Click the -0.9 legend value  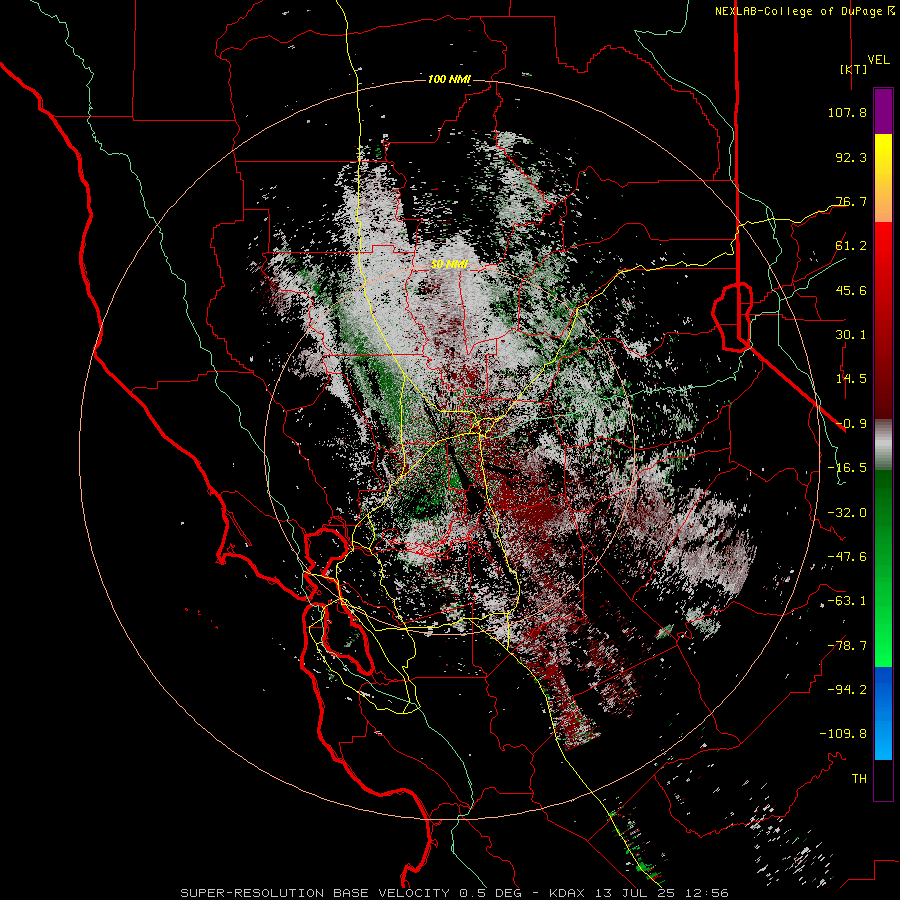(851, 424)
